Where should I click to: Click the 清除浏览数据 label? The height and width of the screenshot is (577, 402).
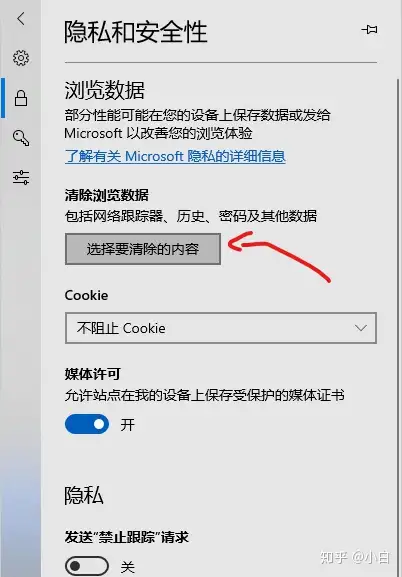pos(107,195)
